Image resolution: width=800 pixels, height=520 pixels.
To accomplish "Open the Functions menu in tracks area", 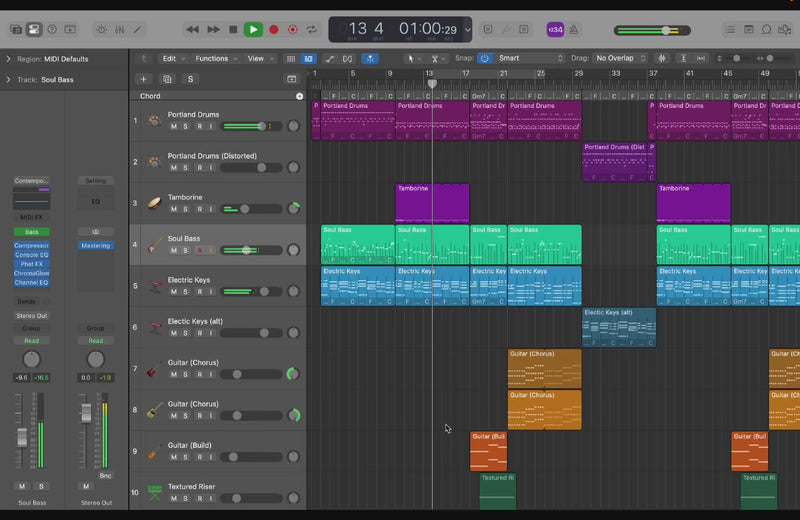I will (214, 58).
